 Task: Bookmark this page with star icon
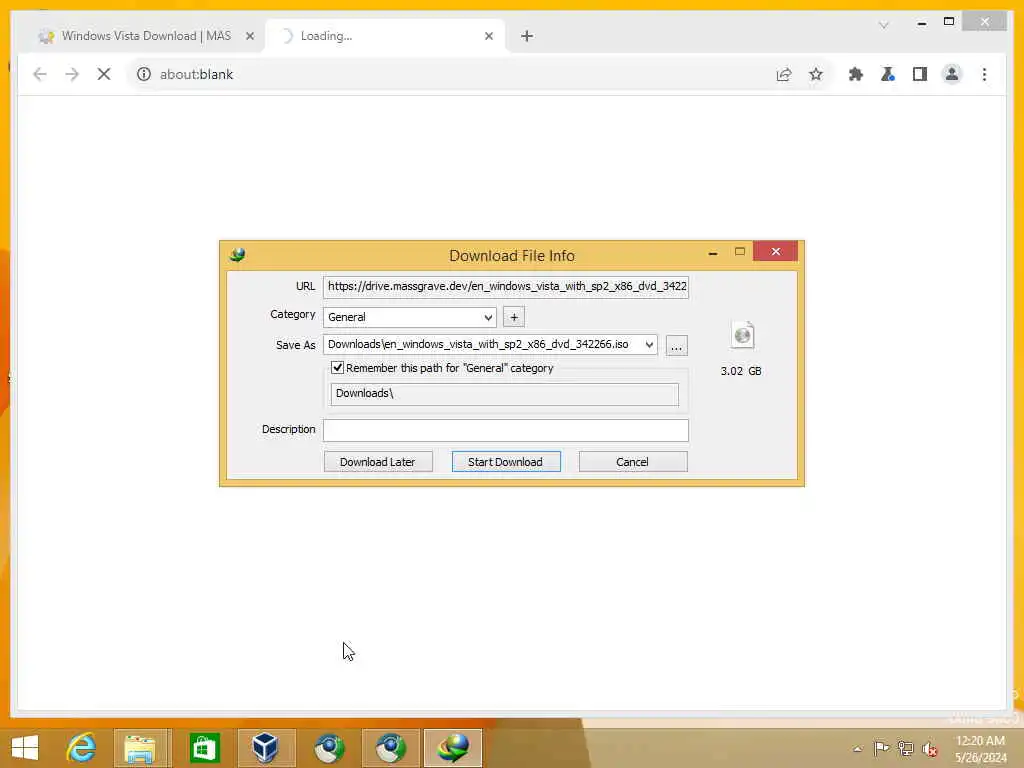pyautogui.click(x=816, y=74)
